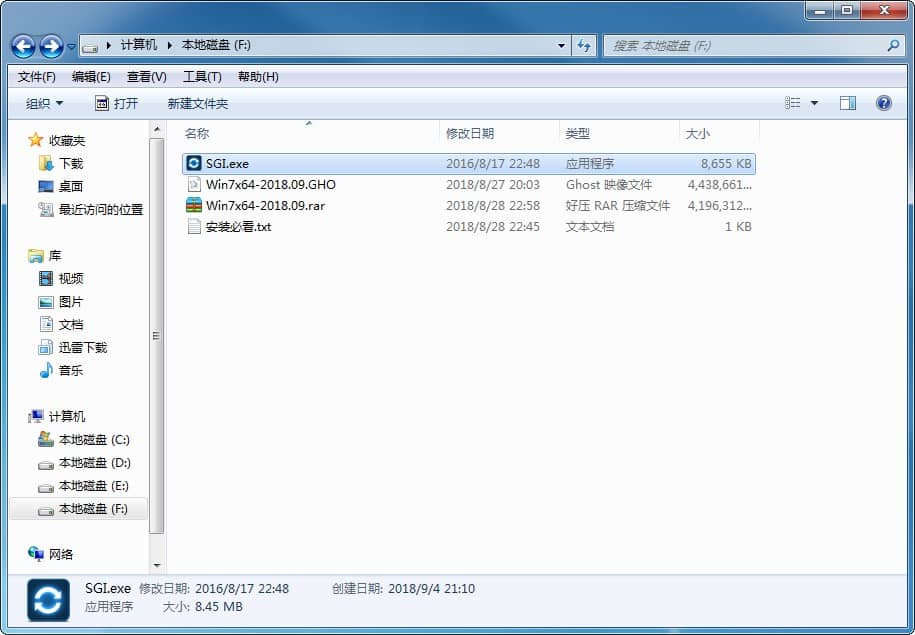
Task: Open the Help icon on the toolbar
Action: tap(883, 102)
